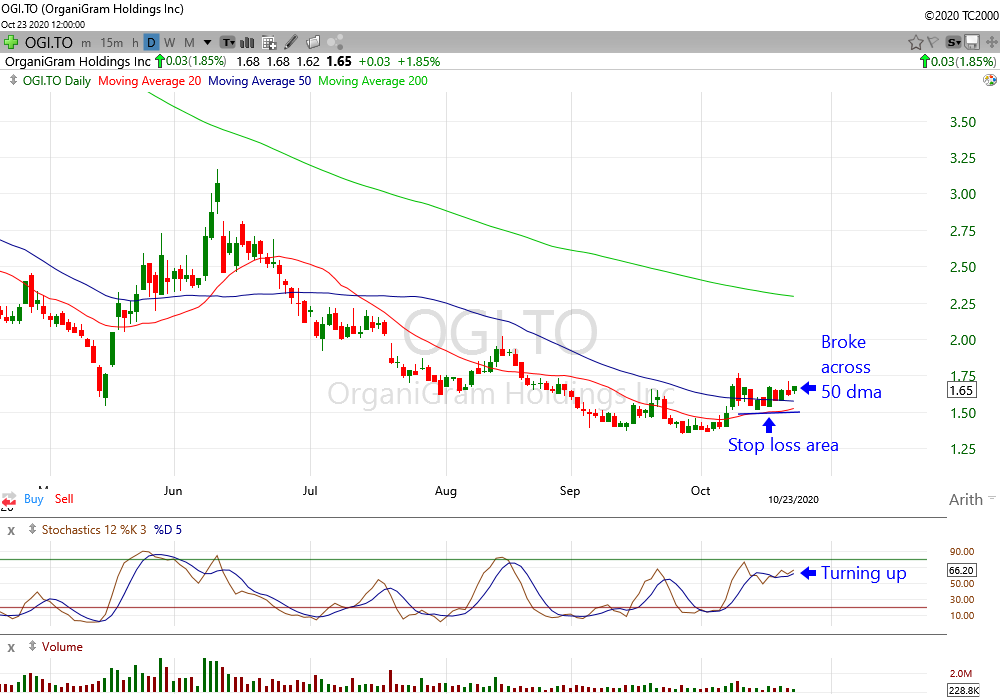This screenshot has width=1000, height=700.
Task: Open the drawing tools pencil icon
Action: pos(291,42)
